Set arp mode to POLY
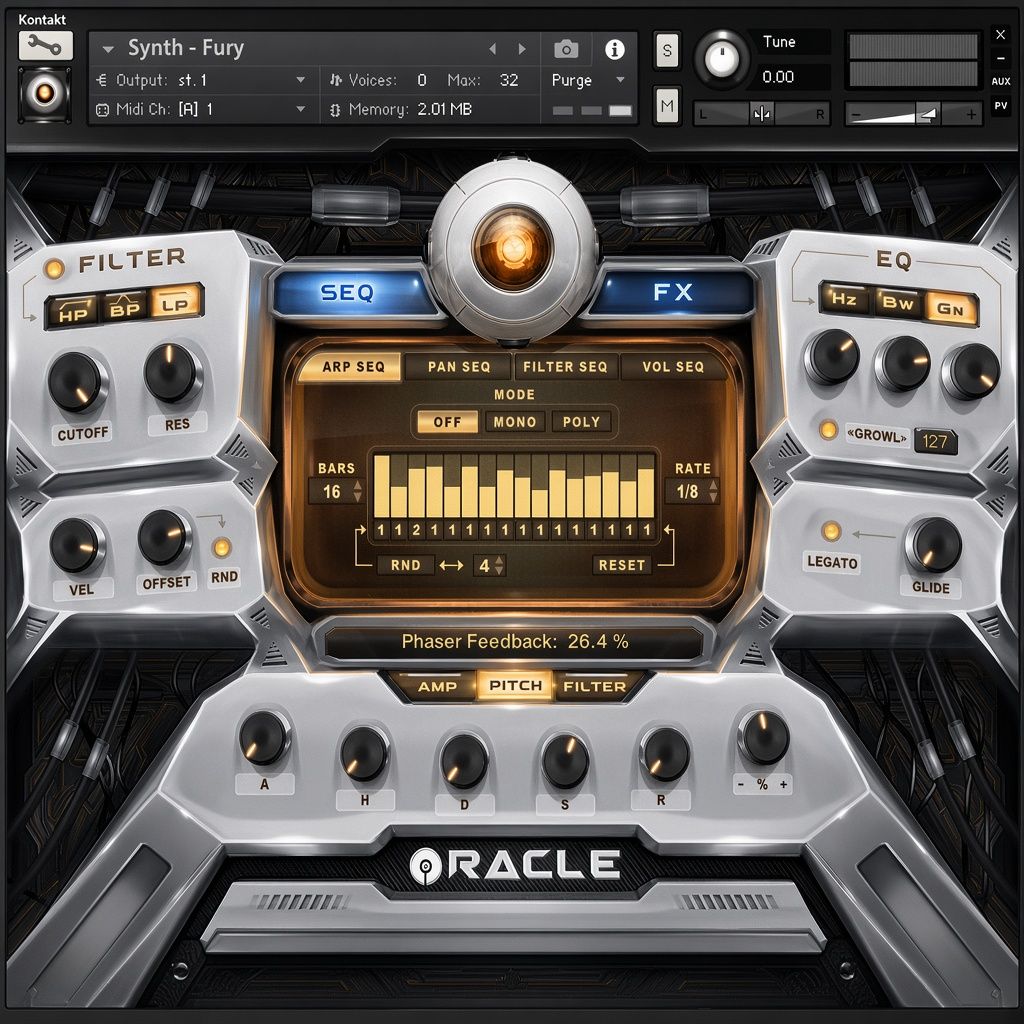 coord(581,422)
